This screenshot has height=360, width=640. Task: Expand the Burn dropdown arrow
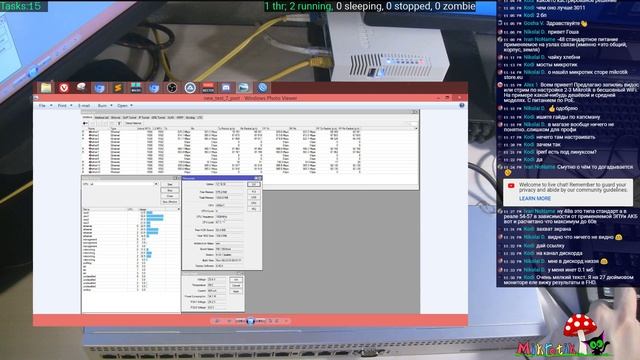pos(111,106)
